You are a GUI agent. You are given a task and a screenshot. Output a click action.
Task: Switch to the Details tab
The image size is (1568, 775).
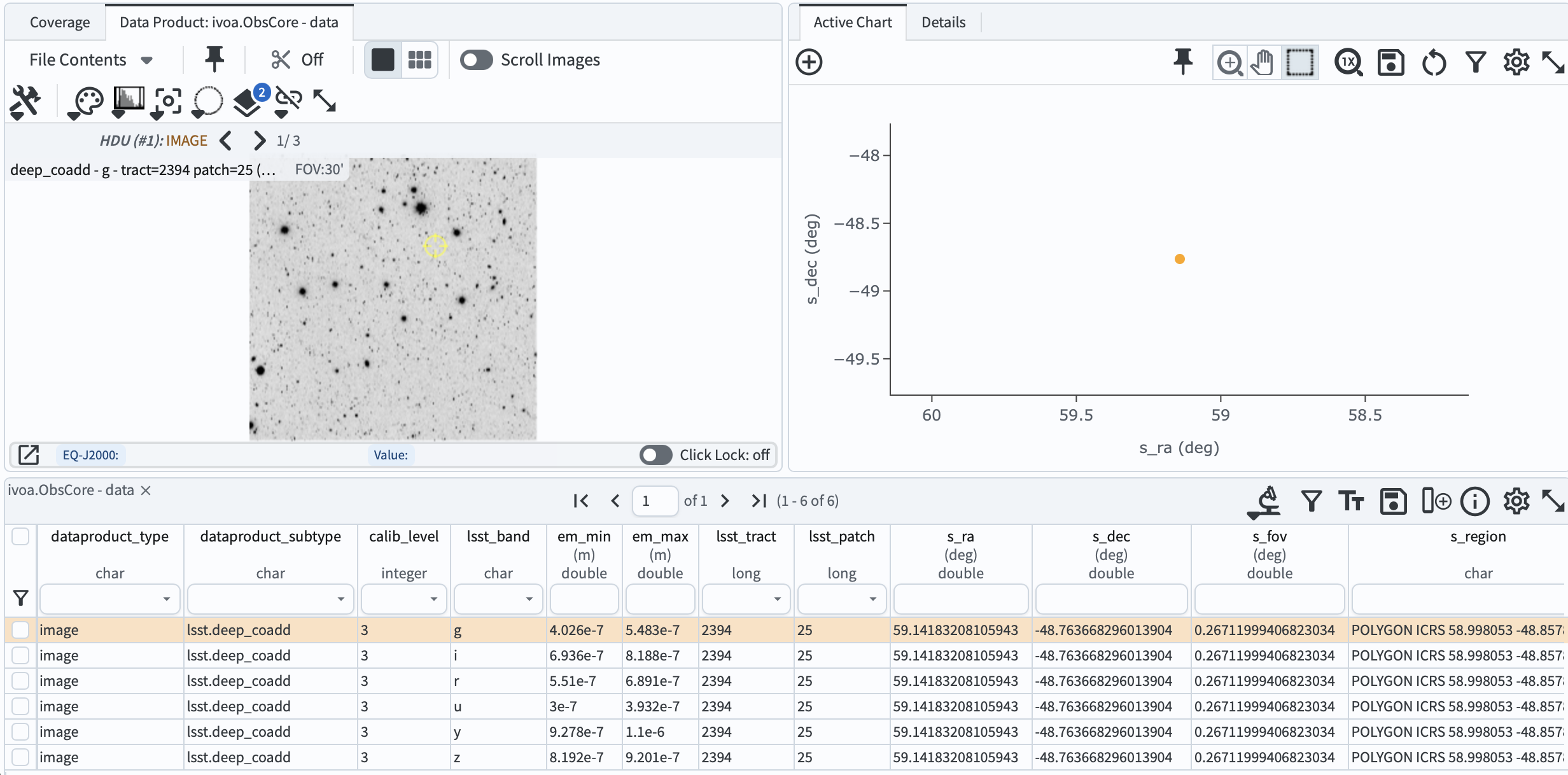coord(943,22)
